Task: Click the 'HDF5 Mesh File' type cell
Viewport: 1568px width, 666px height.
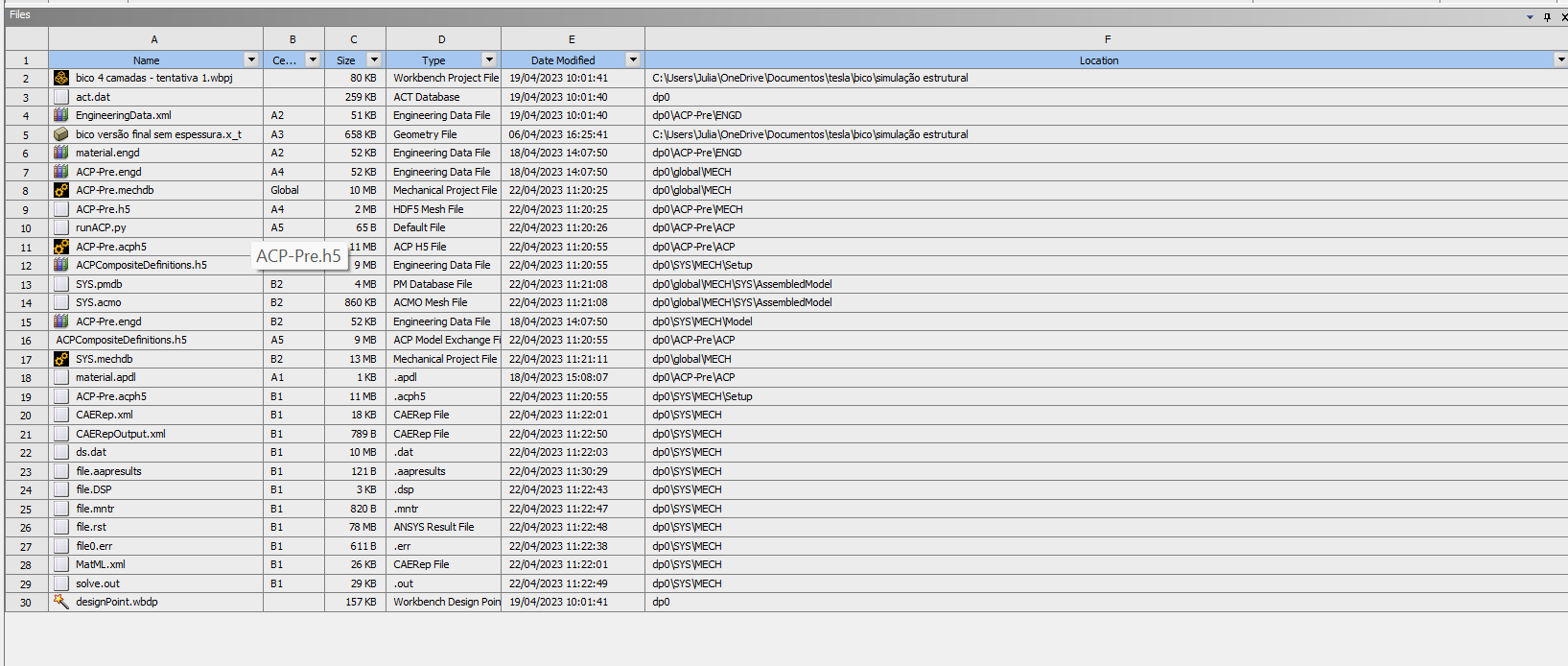Action: pos(443,209)
